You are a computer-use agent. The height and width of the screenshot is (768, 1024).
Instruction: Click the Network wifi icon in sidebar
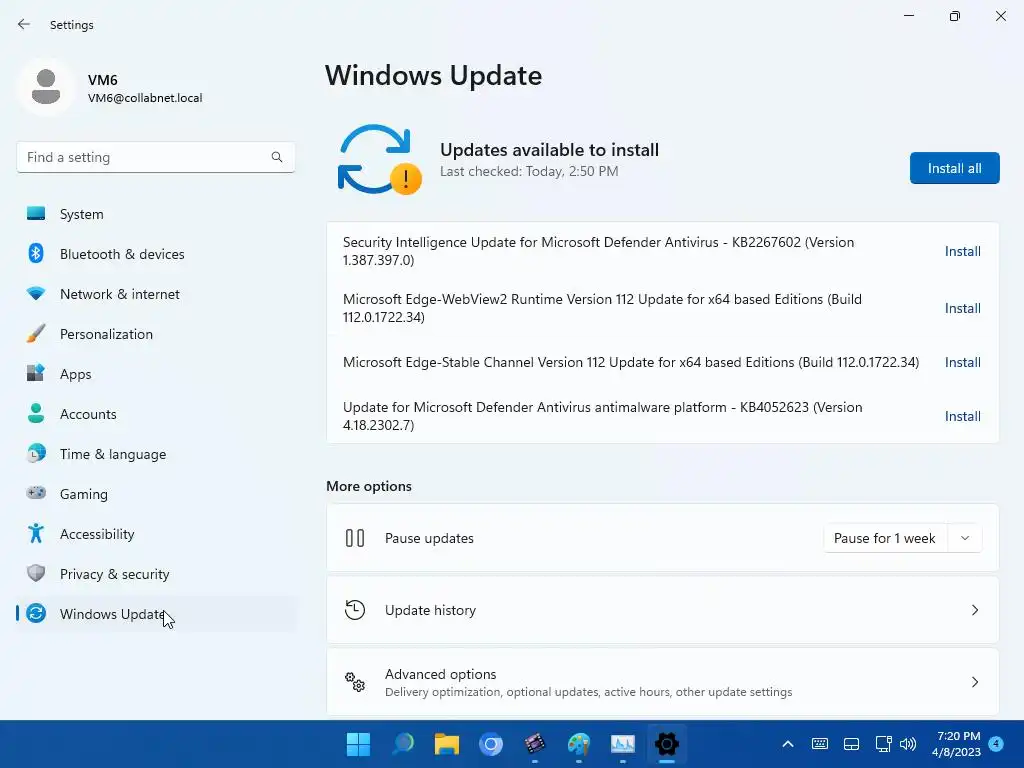[36, 293]
